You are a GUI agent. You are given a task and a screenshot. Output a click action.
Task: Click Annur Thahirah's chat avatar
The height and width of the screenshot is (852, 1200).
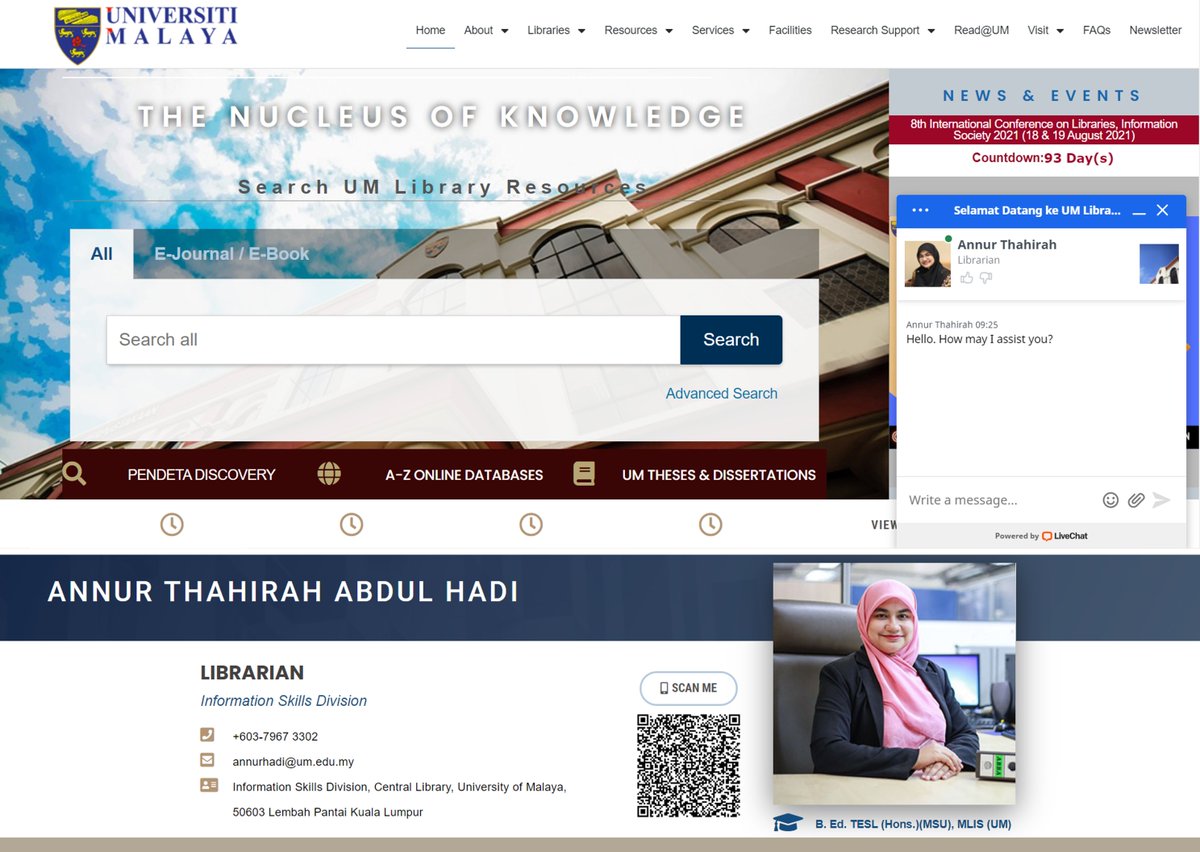tap(928, 264)
